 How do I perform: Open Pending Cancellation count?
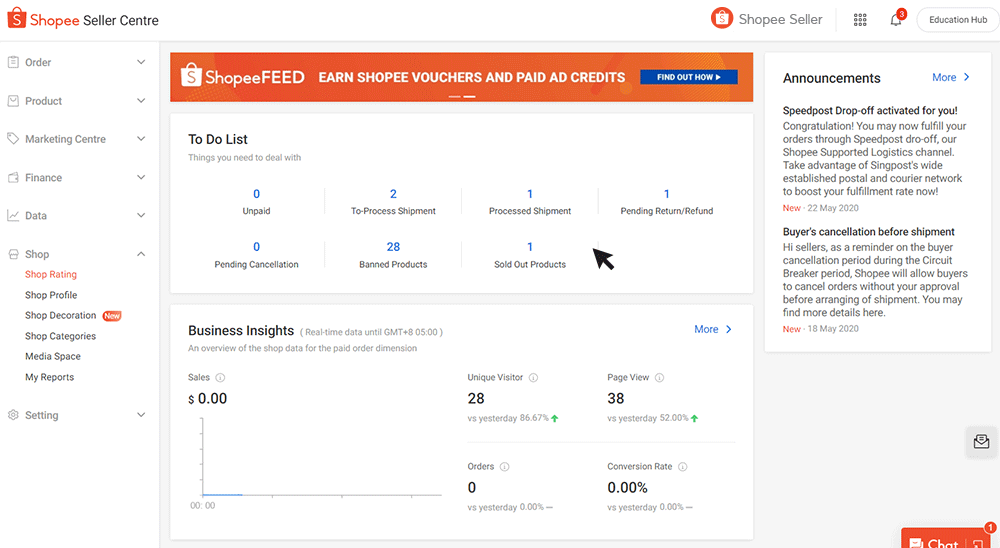click(256, 247)
